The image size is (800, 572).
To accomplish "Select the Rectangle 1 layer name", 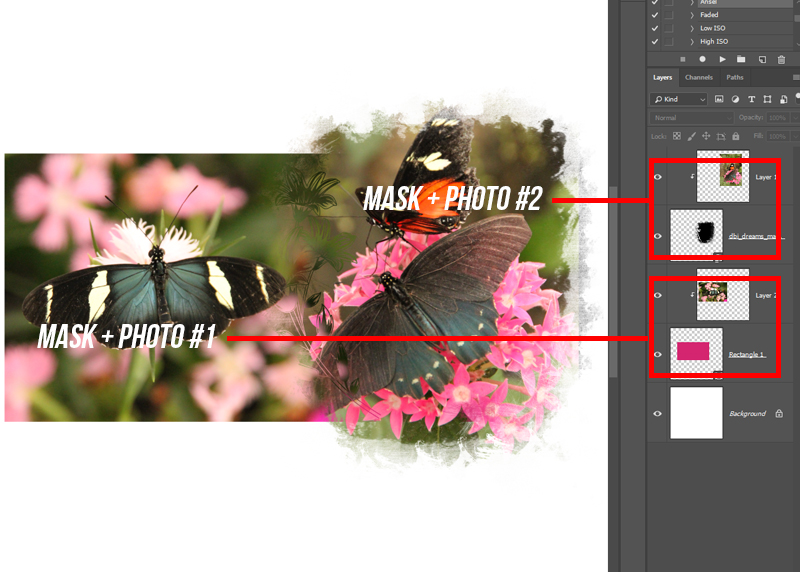I will click(x=747, y=355).
